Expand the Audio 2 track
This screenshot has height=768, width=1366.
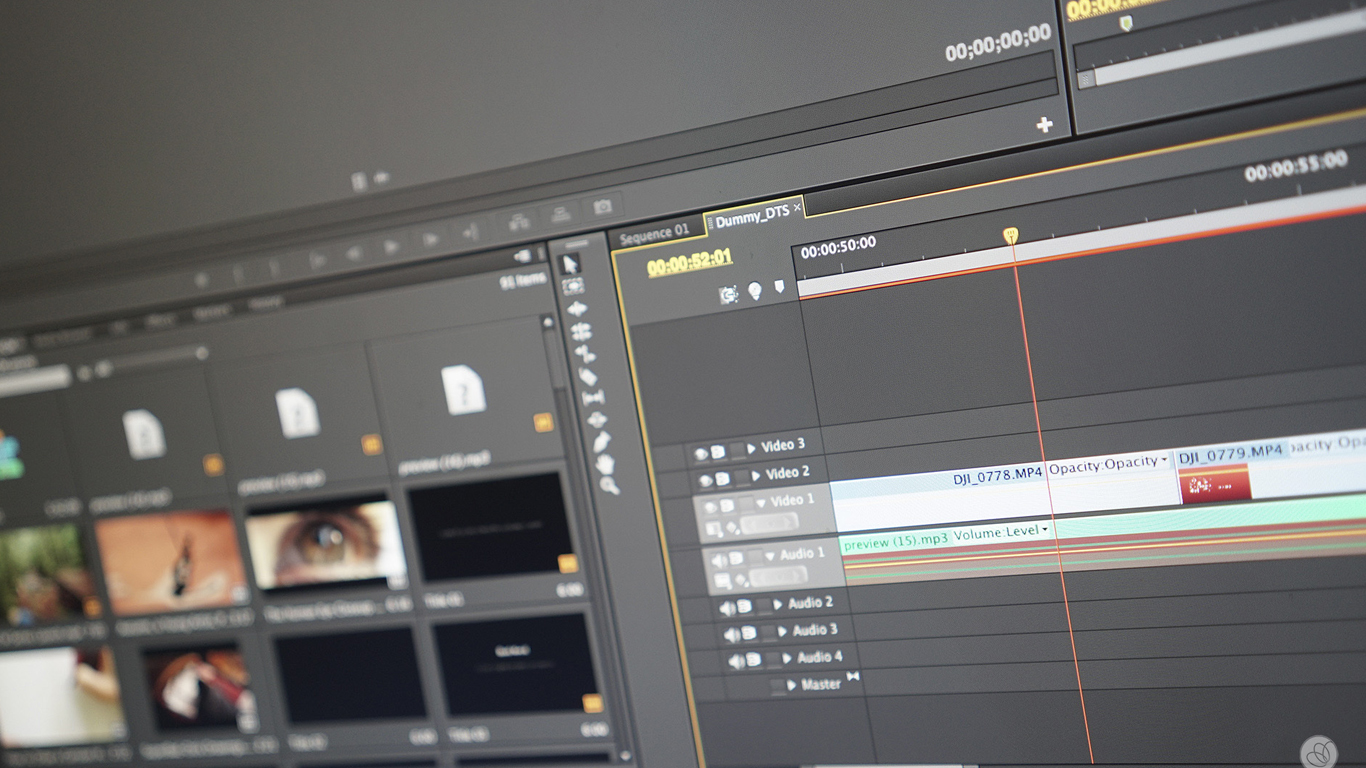click(779, 604)
